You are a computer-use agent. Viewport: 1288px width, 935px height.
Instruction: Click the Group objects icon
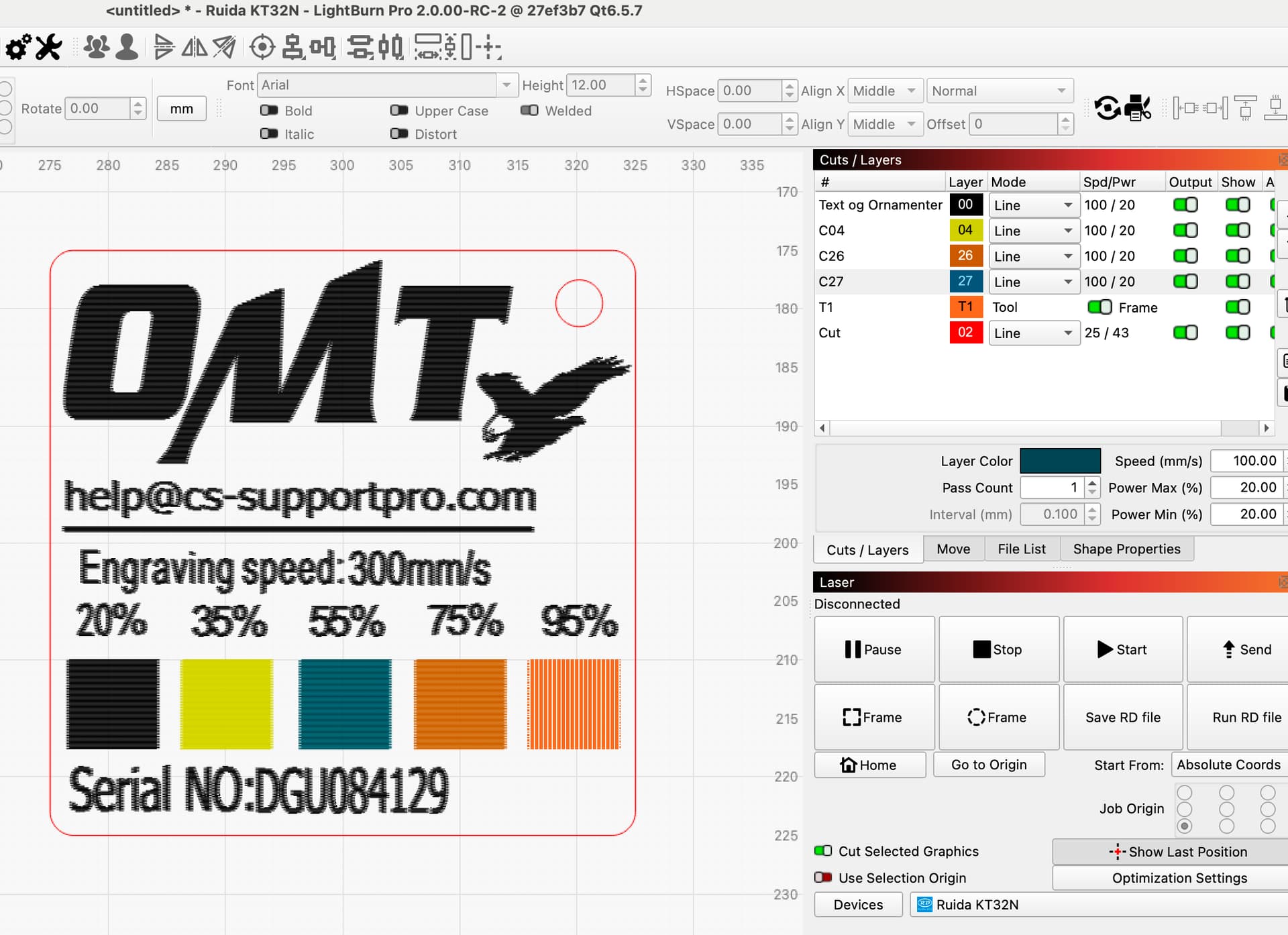[x=97, y=47]
